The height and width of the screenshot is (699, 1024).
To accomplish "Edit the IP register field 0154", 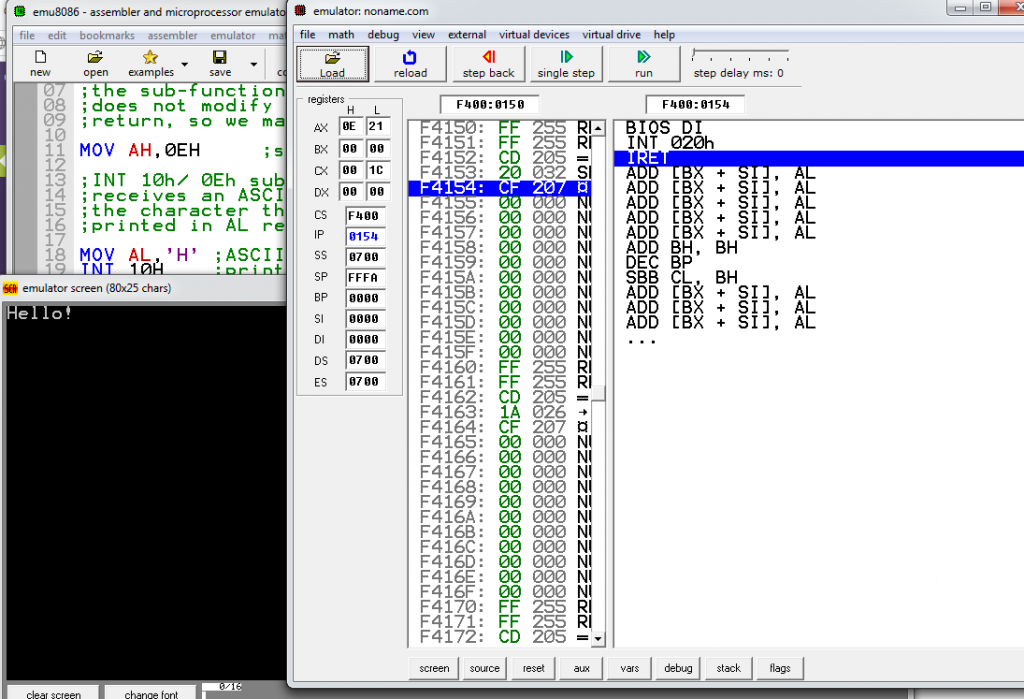I will point(364,236).
